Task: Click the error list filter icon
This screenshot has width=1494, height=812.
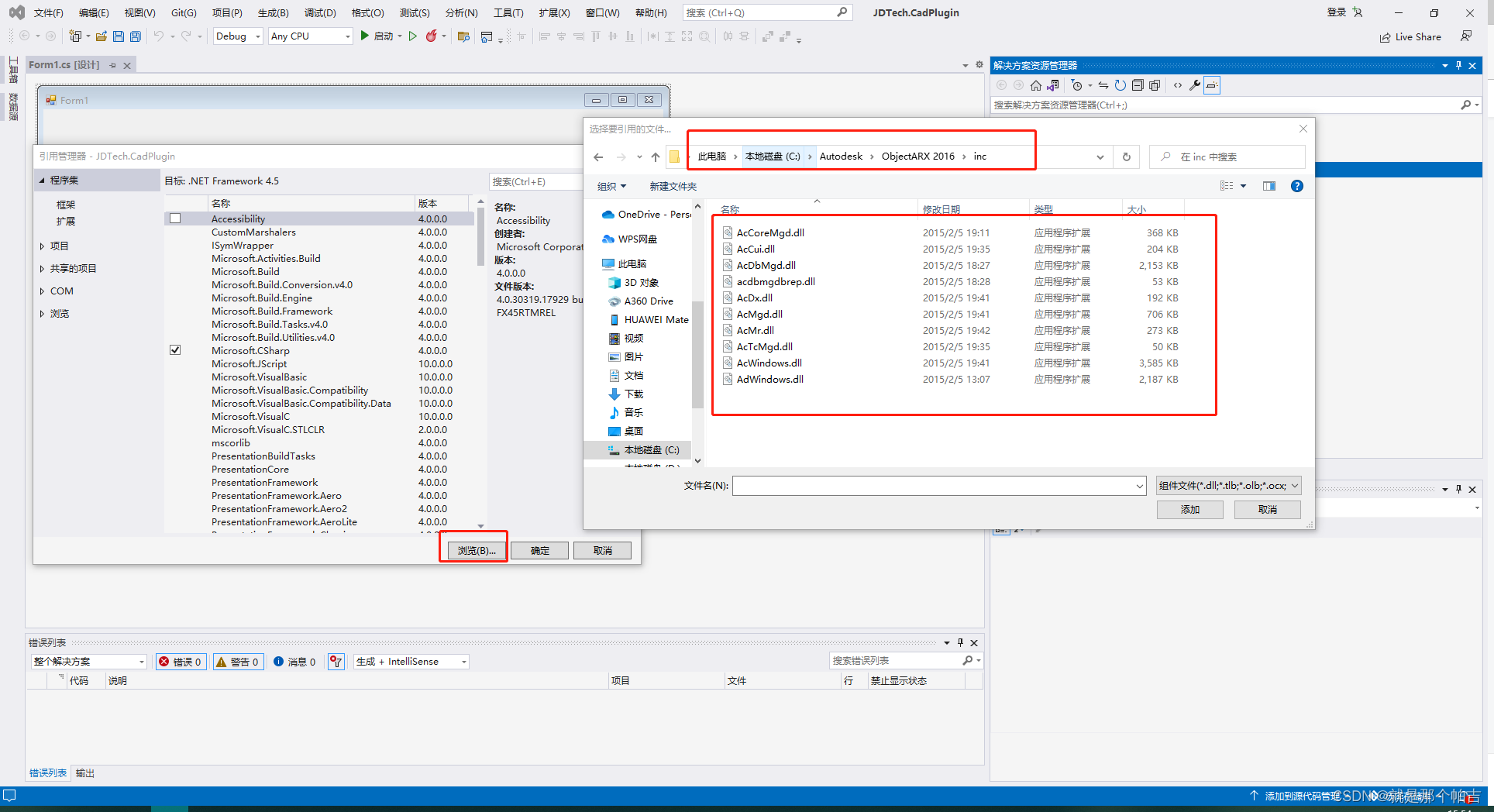Action: point(336,662)
